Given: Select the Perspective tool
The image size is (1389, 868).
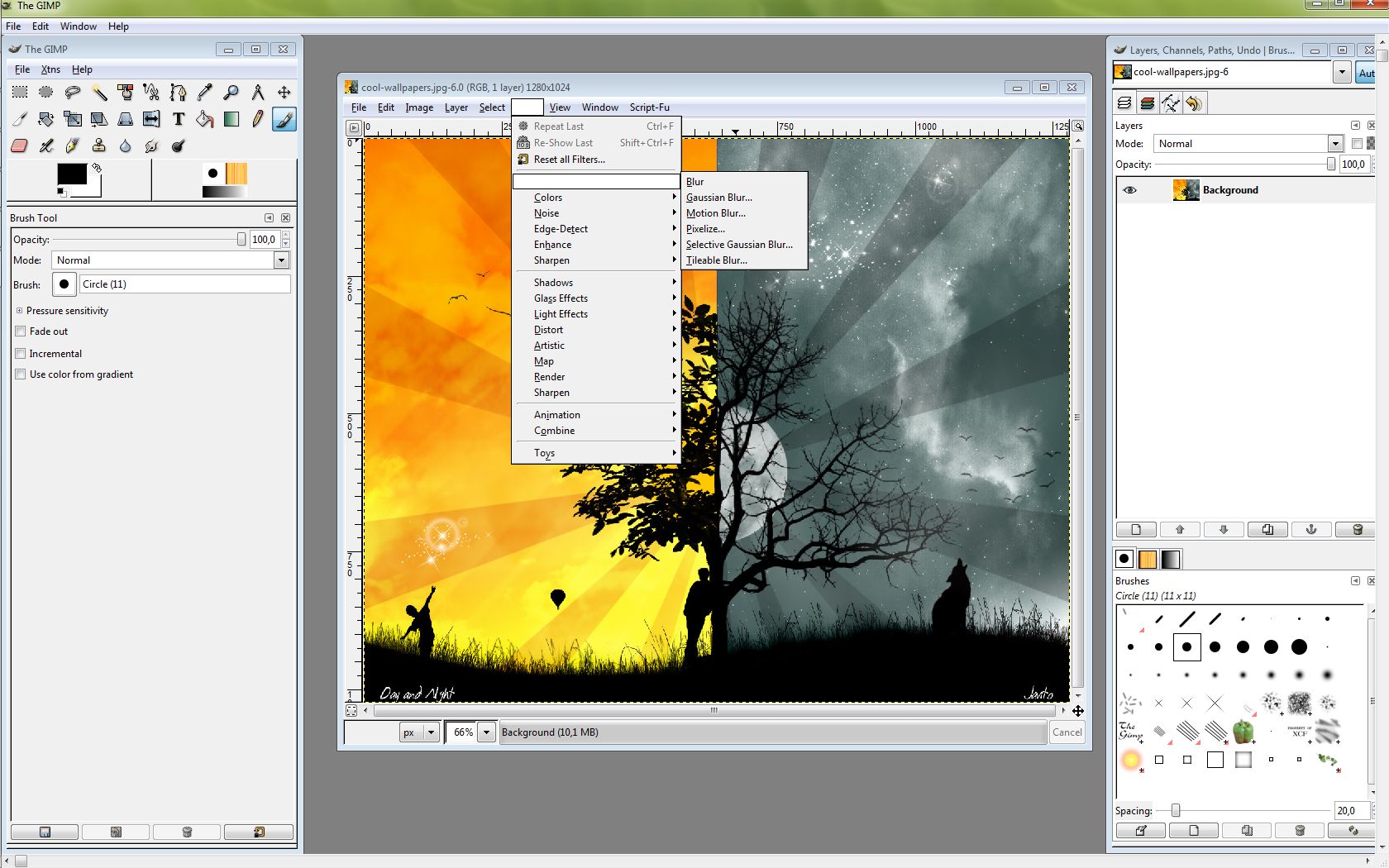Looking at the screenshot, I should pos(126,119).
